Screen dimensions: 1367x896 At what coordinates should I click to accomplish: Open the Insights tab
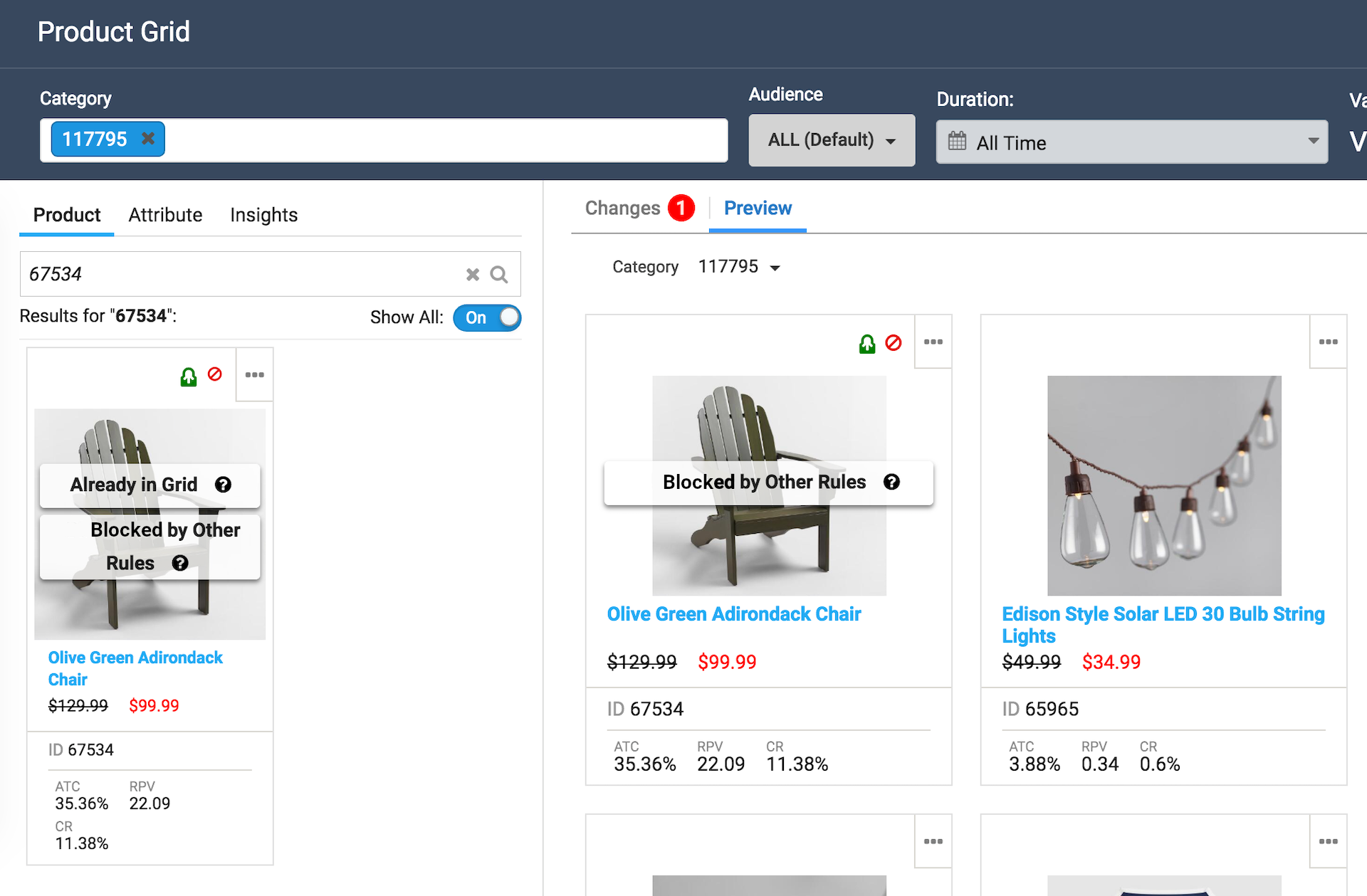(x=263, y=215)
